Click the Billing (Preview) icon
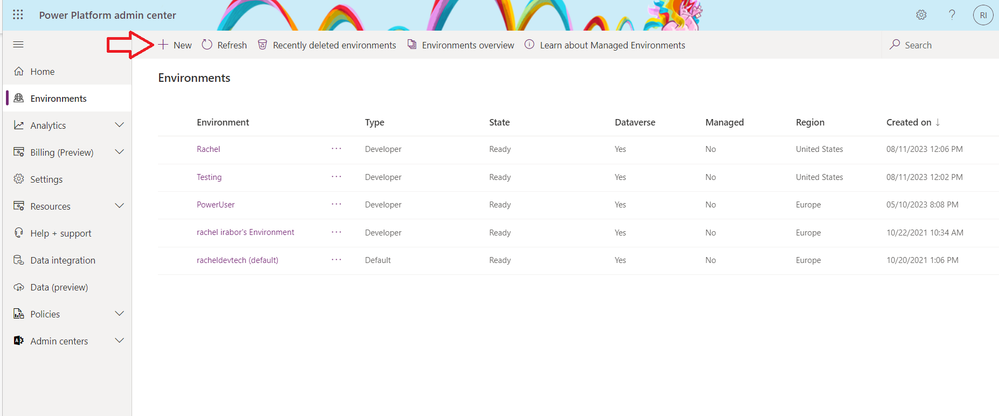This screenshot has width=999, height=416. tap(19, 152)
